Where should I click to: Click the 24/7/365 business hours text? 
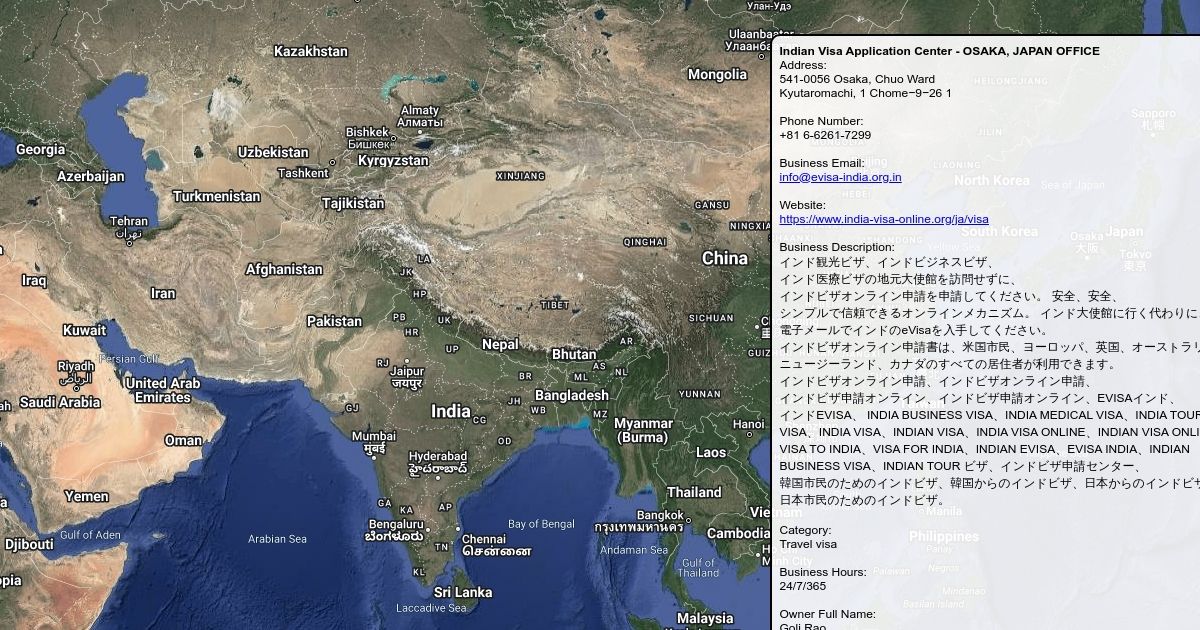(x=803, y=586)
